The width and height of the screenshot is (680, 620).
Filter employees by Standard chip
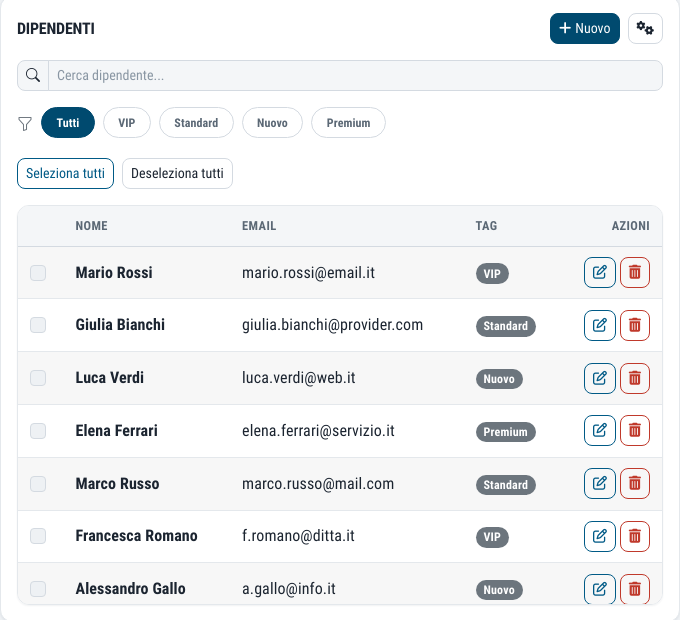click(196, 123)
